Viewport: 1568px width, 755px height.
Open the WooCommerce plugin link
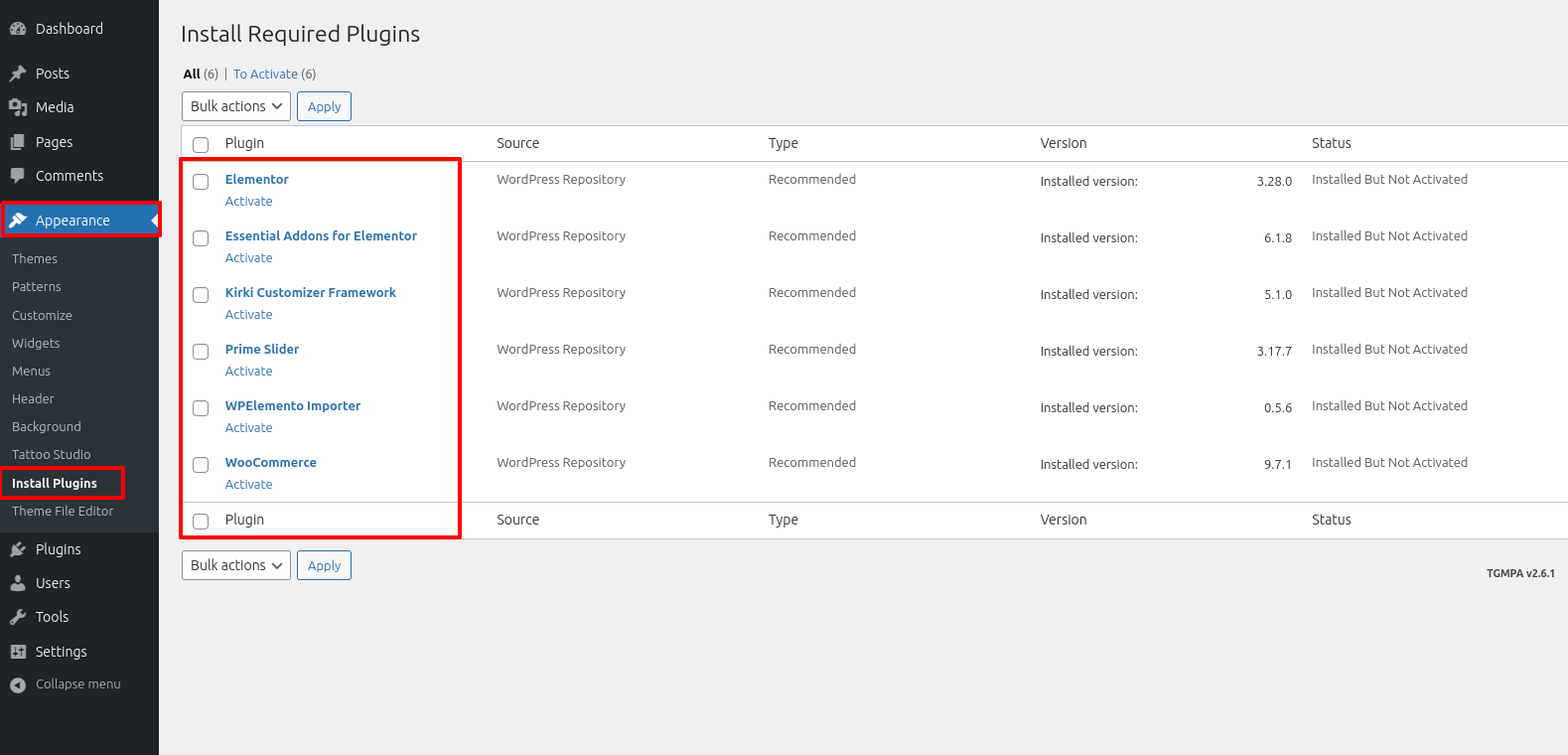tap(271, 462)
